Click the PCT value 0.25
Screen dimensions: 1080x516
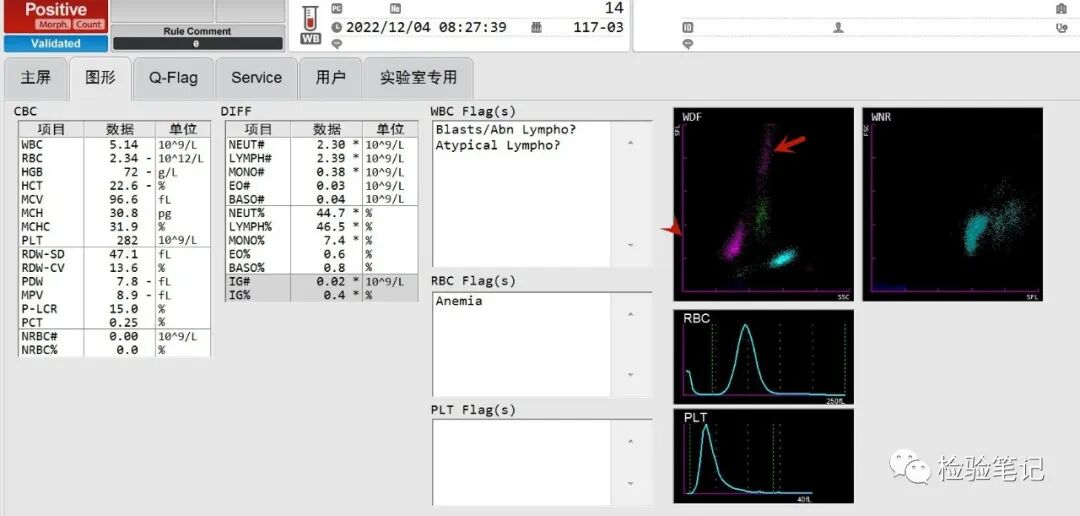[123, 322]
